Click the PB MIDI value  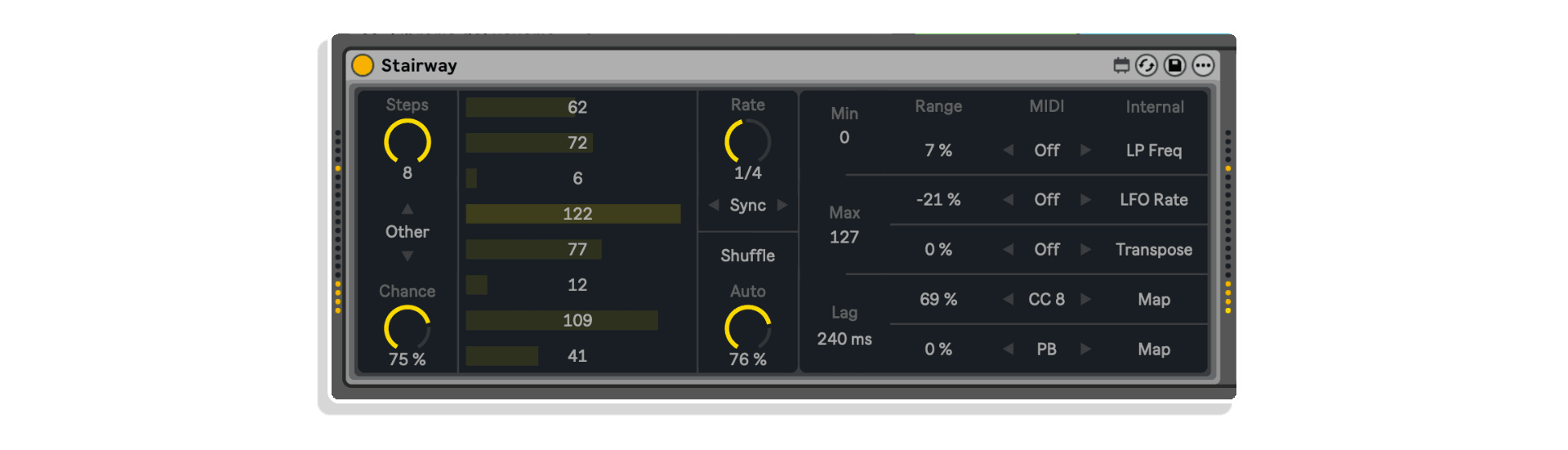tap(1047, 350)
